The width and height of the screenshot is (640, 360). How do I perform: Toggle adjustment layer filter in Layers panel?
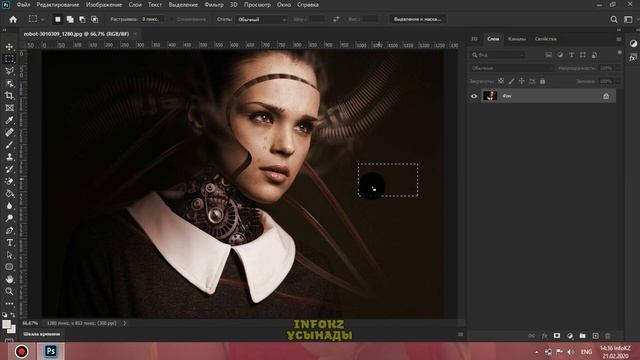(x=560, y=55)
